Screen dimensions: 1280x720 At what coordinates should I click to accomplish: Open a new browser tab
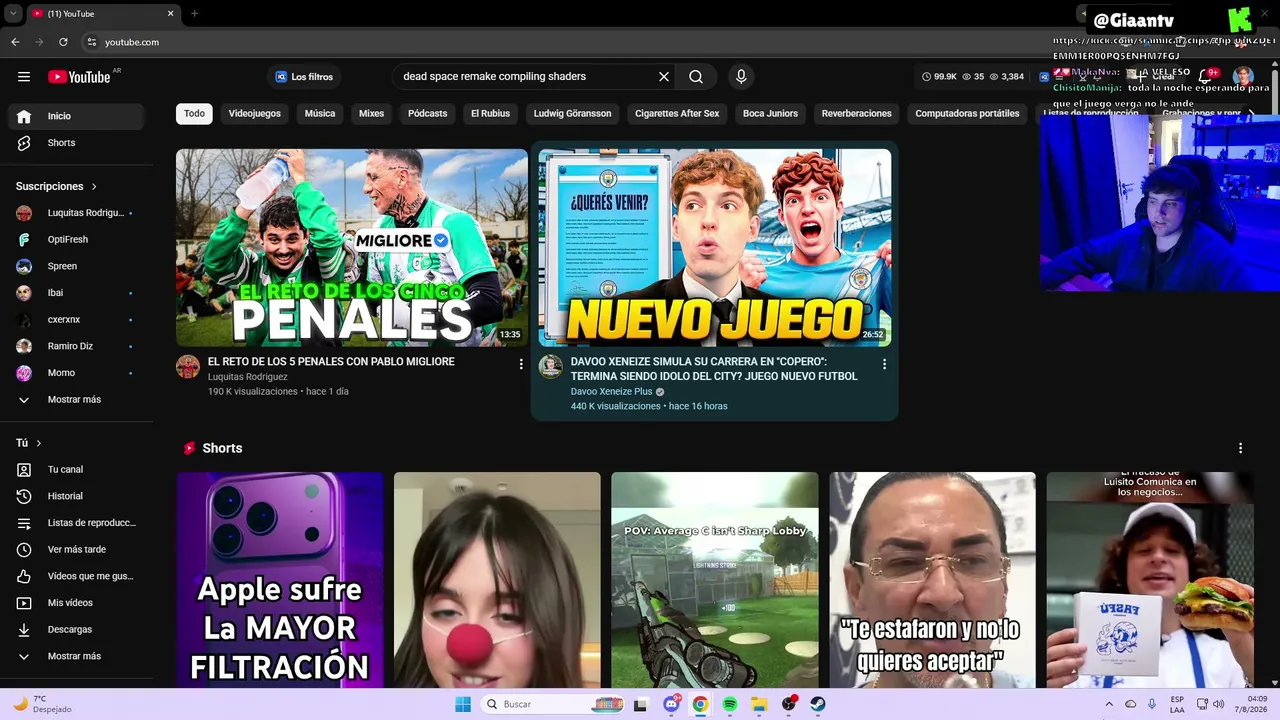click(194, 13)
